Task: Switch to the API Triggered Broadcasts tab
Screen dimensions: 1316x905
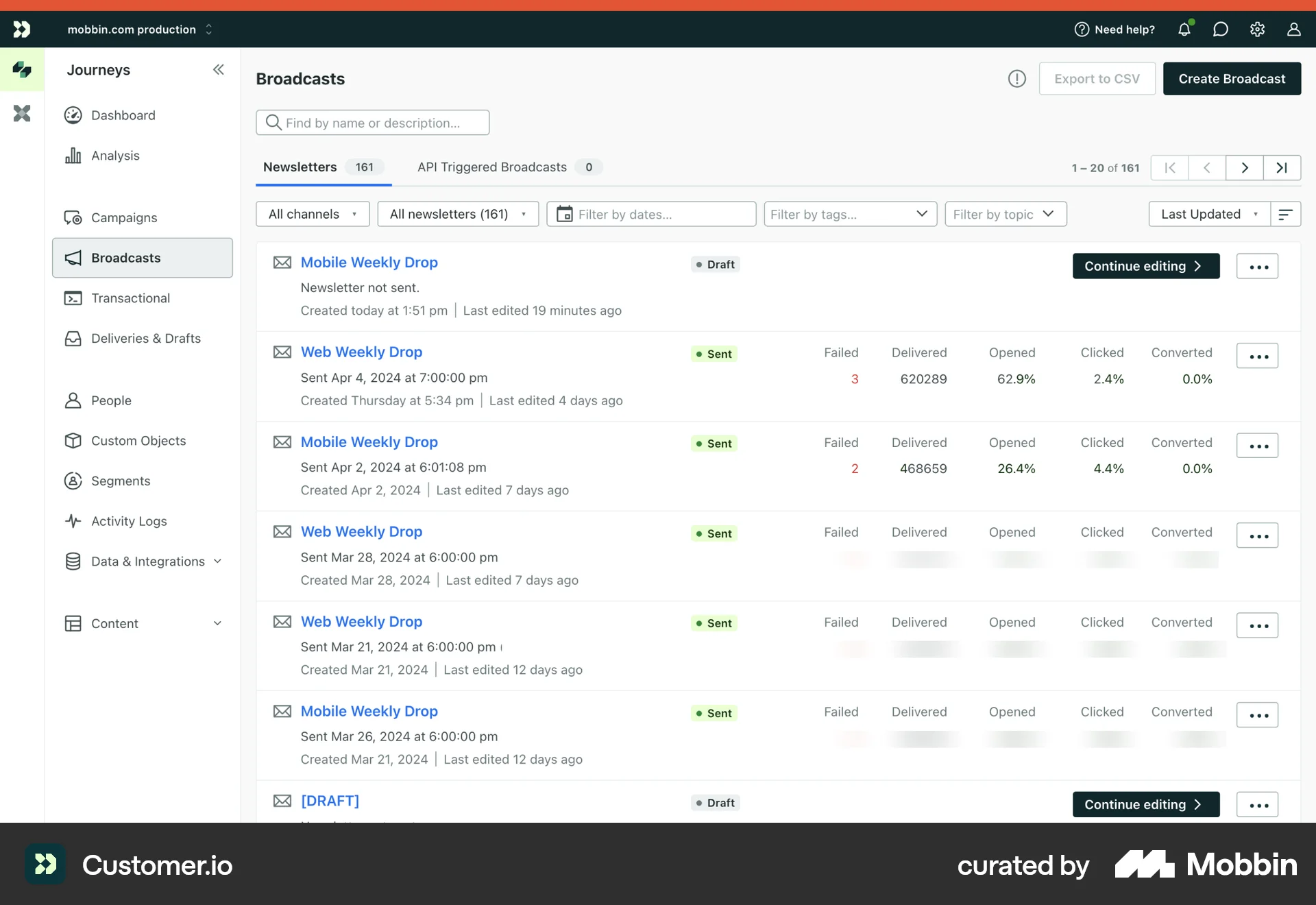Action: coord(491,167)
